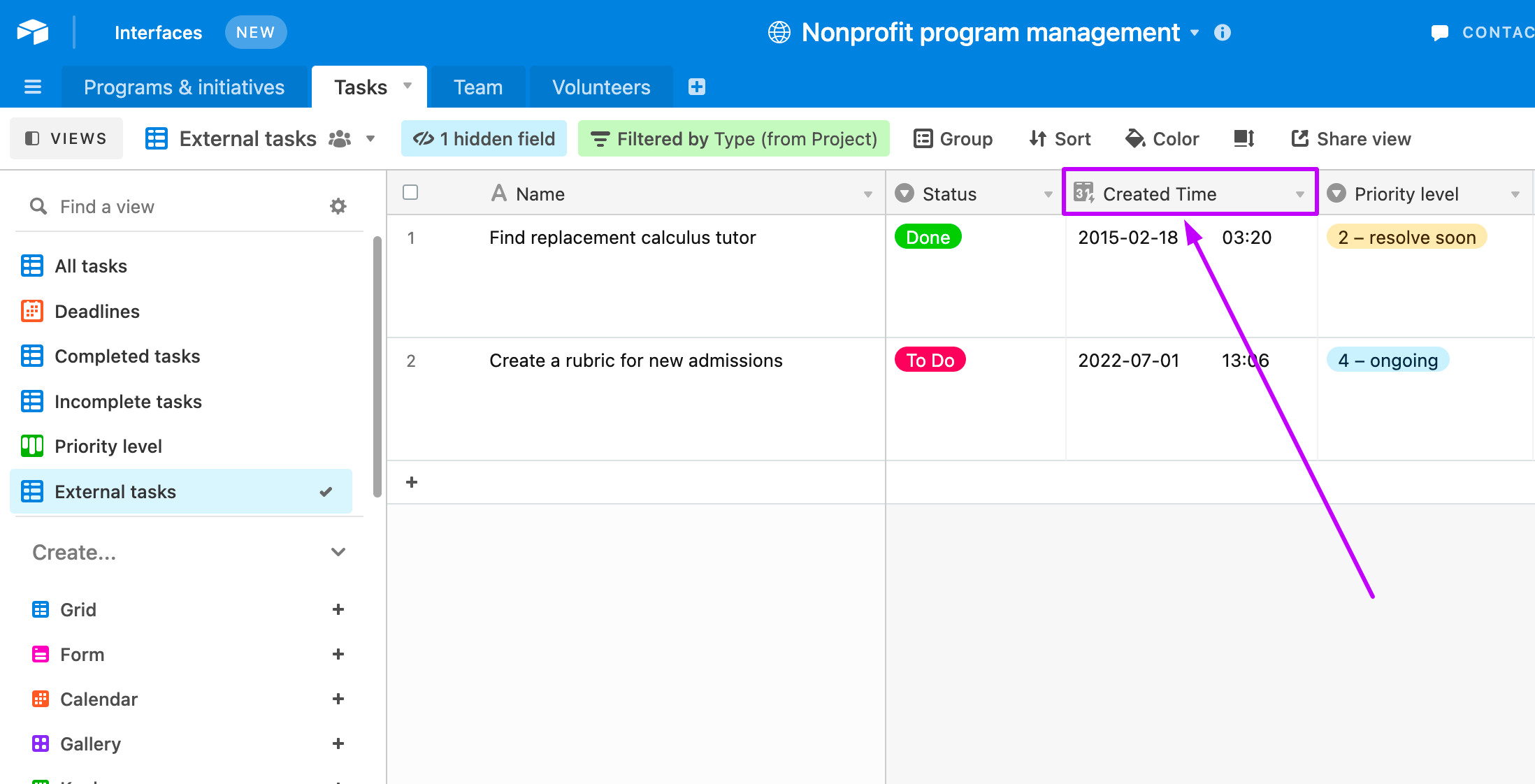Open the row height icon
This screenshot has width=1535, height=784.
(x=1244, y=138)
